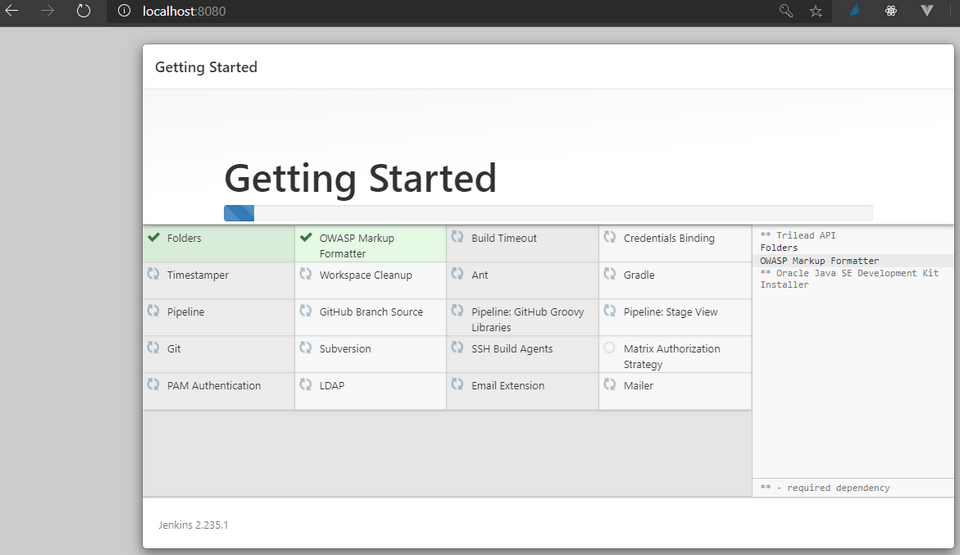Click the spinner icon beside Build Timeout
This screenshot has height=555, width=960.
coord(457,236)
